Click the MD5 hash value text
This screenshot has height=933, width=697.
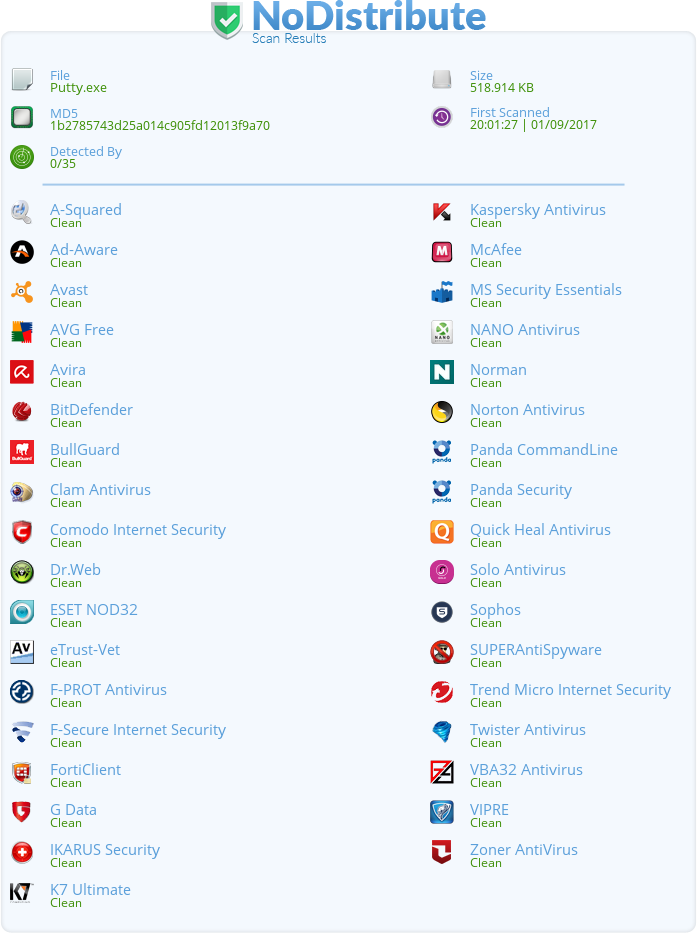[160, 126]
